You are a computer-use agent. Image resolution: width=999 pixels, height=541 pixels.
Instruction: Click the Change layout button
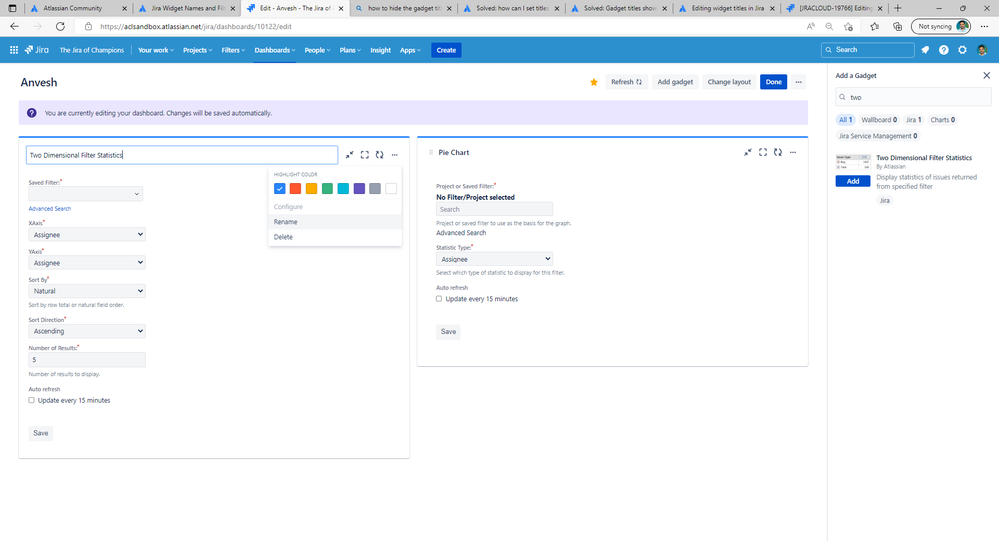tap(729, 82)
